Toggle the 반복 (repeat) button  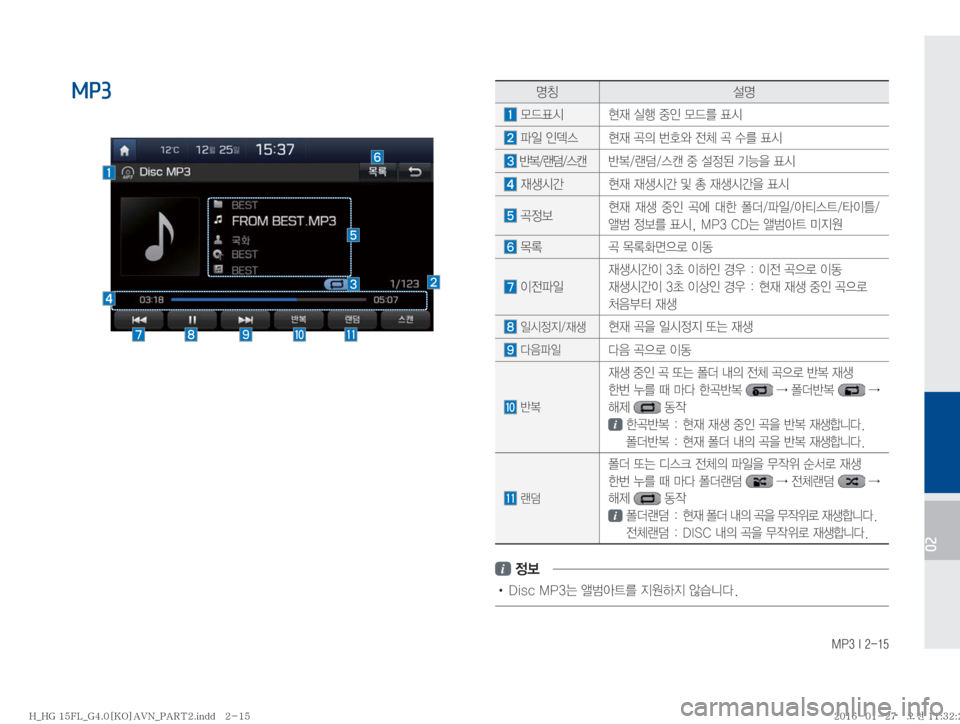tap(299, 319)
